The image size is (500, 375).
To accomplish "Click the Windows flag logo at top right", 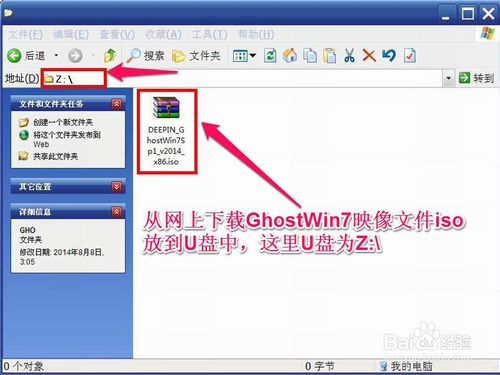I will (x=487, y=34).
